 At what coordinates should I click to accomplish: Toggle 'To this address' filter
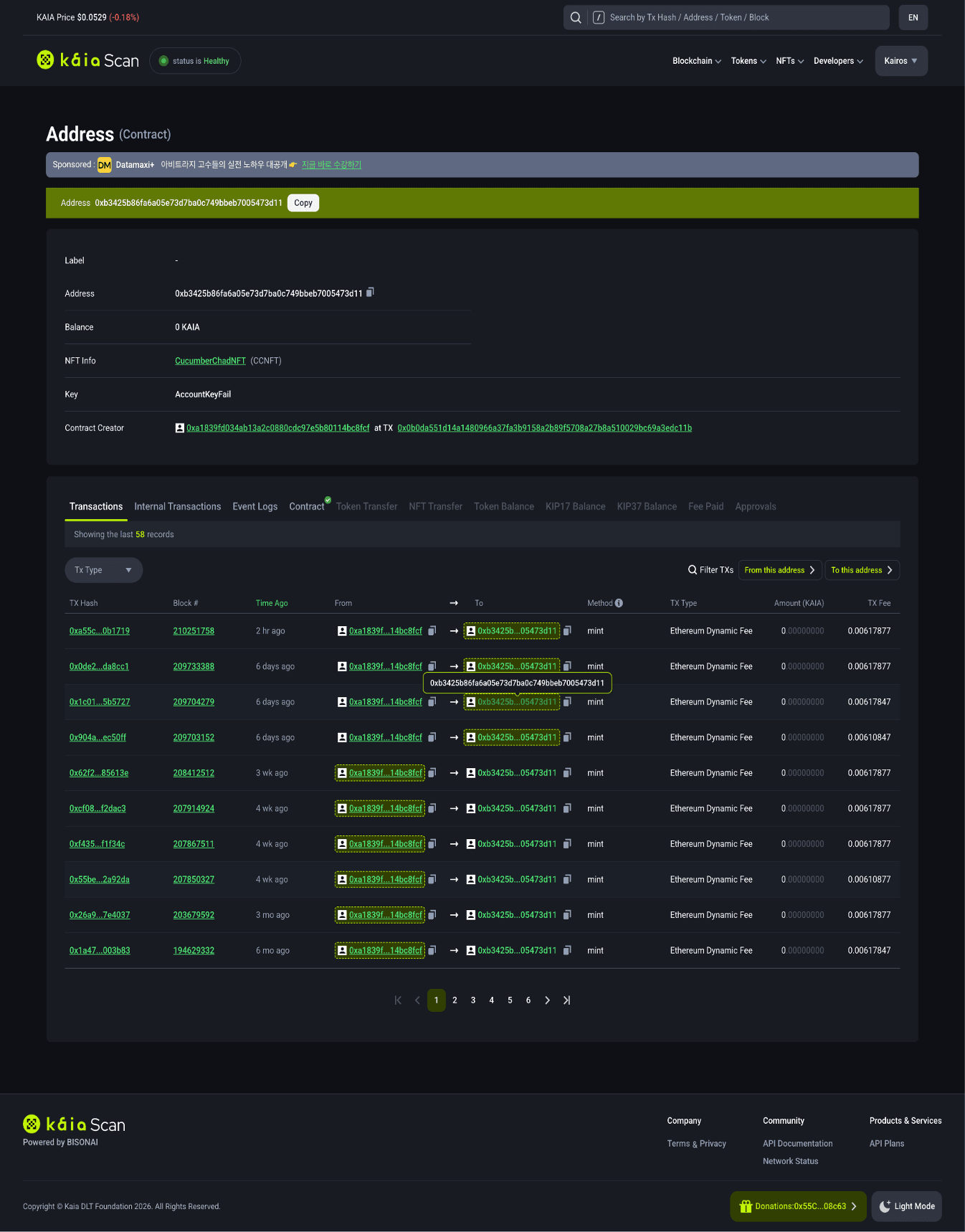click(861, 570)
